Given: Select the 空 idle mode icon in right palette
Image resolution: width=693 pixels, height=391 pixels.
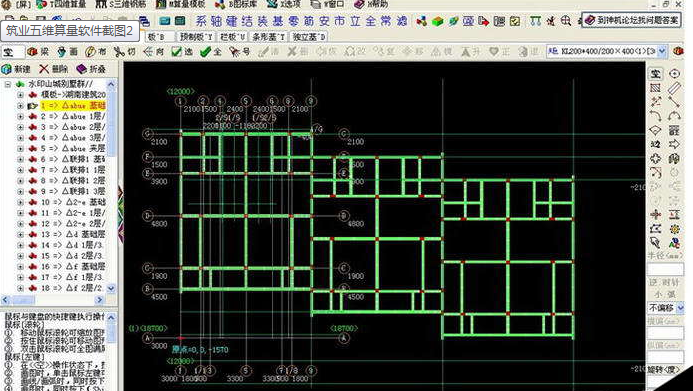Looking at the screenshot, I should click(x=656, y=73).
